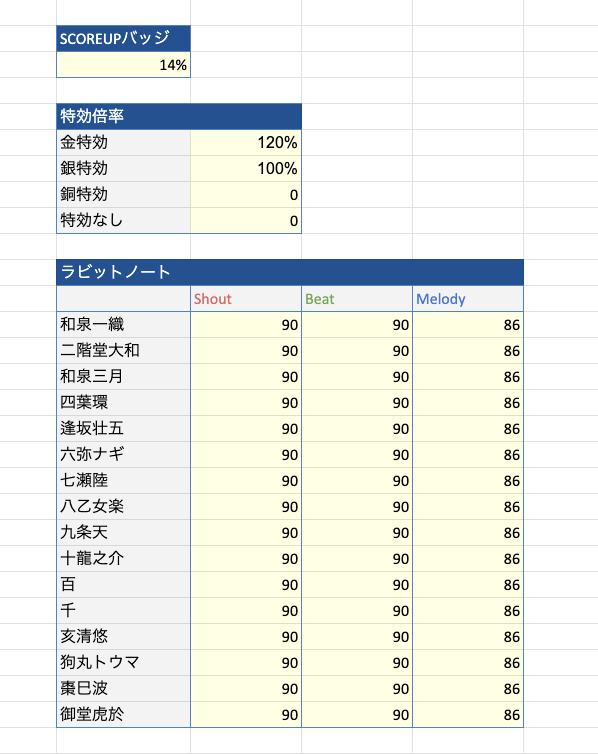Screen dimensions: 598x754
Task: Select the SCOREUPバッジ 14% value cell
Action: (124, 64)
